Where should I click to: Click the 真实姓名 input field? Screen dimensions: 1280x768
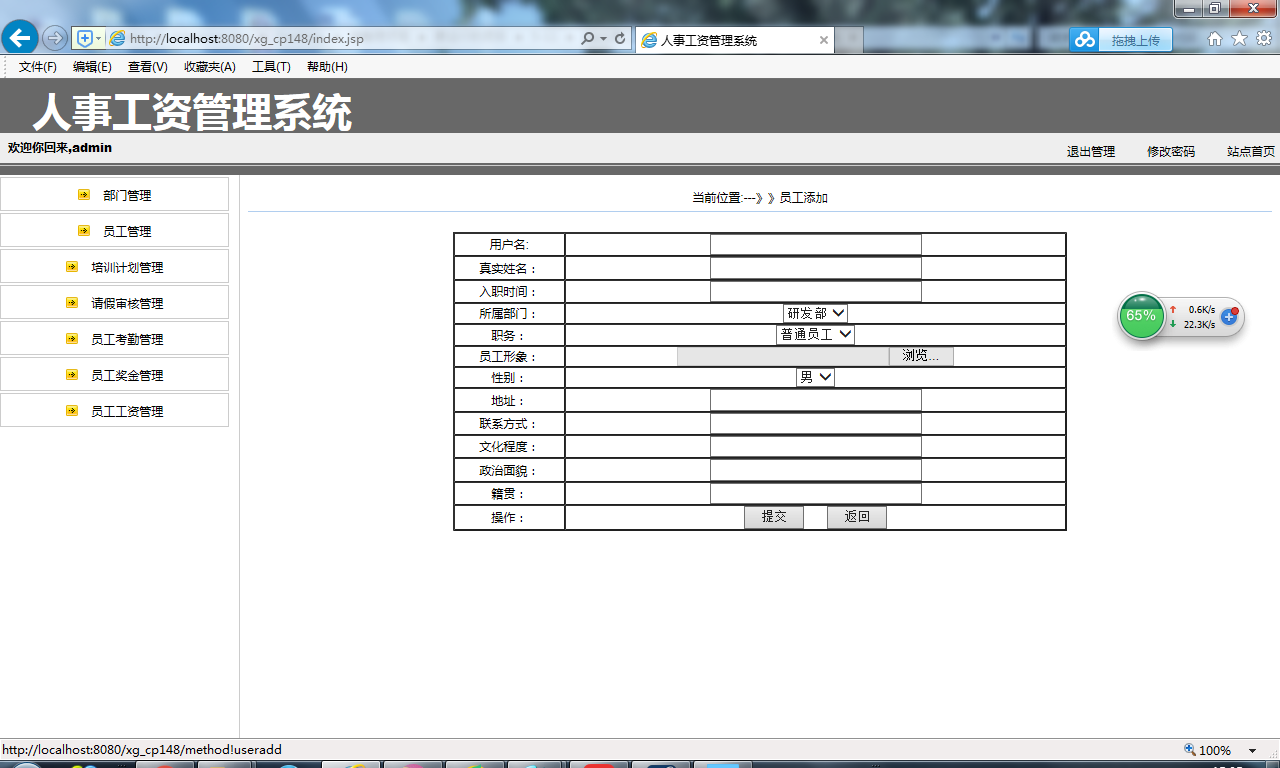[x=815, y=268]
